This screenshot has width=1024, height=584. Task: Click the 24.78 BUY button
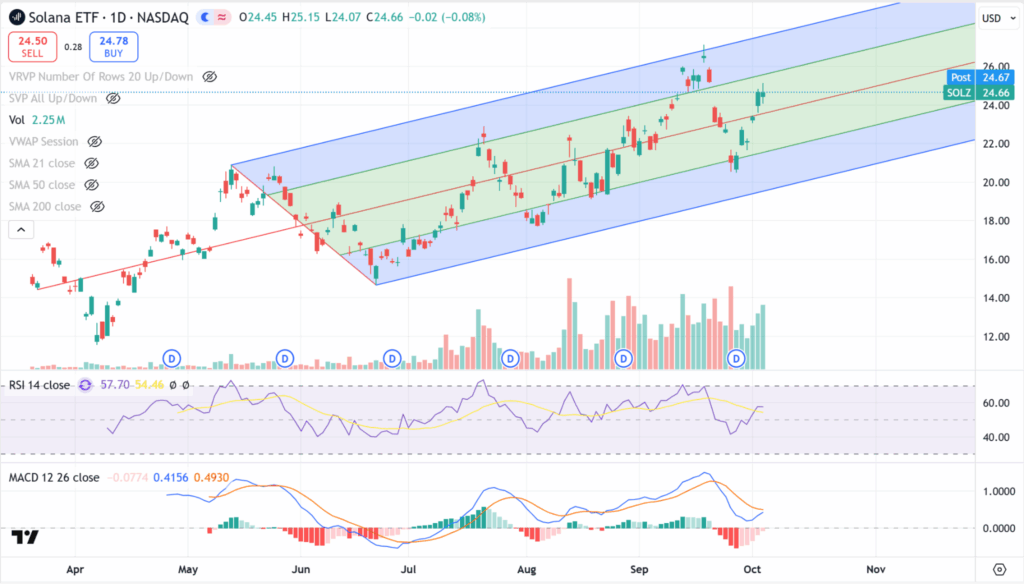tap(114, 47)
